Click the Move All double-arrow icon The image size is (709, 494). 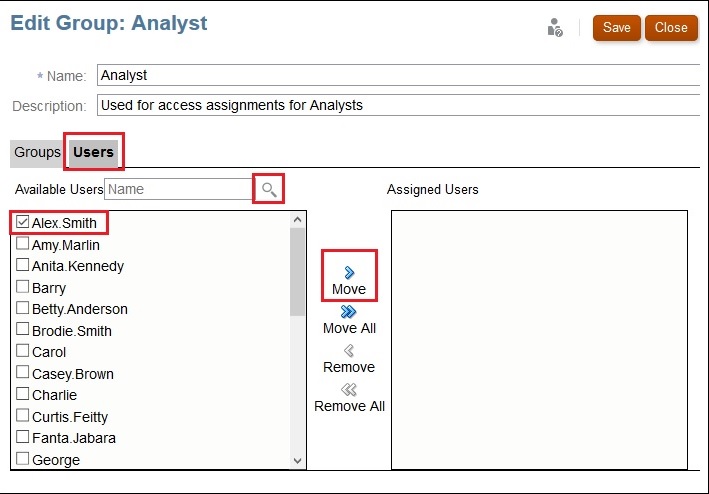pos(349,312)
